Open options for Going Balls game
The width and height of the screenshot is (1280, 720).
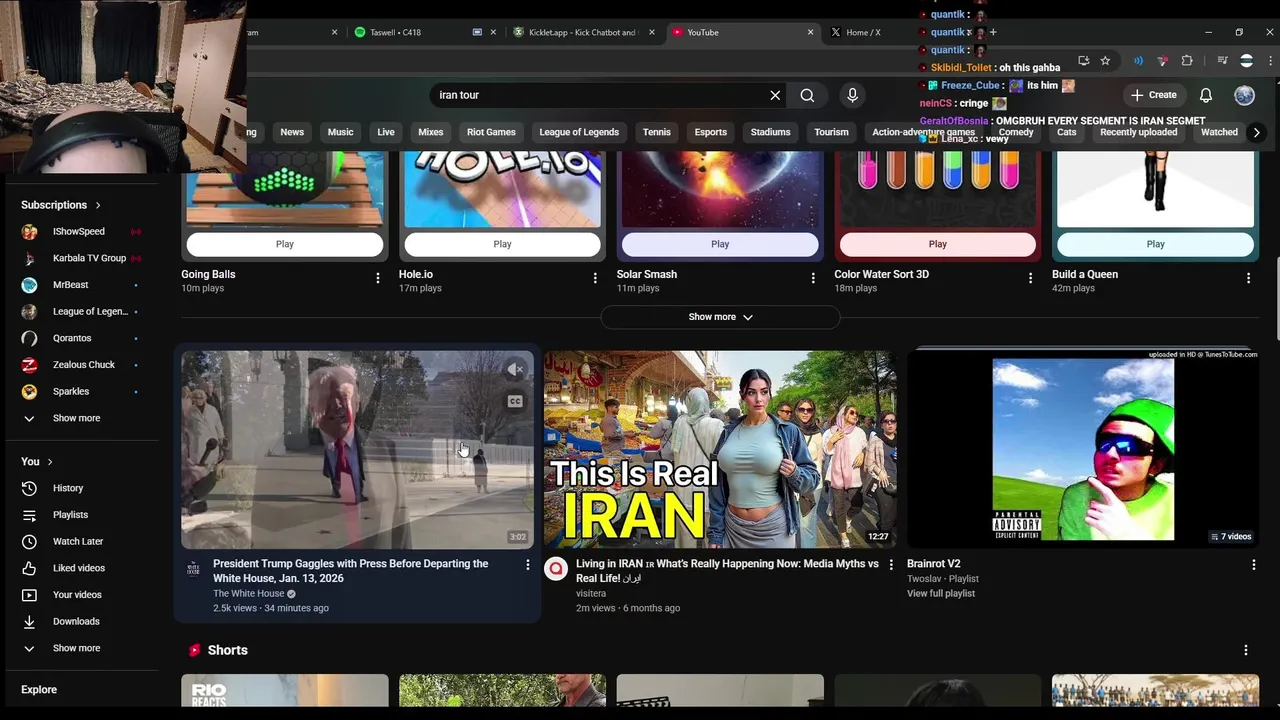pos(378,278)
